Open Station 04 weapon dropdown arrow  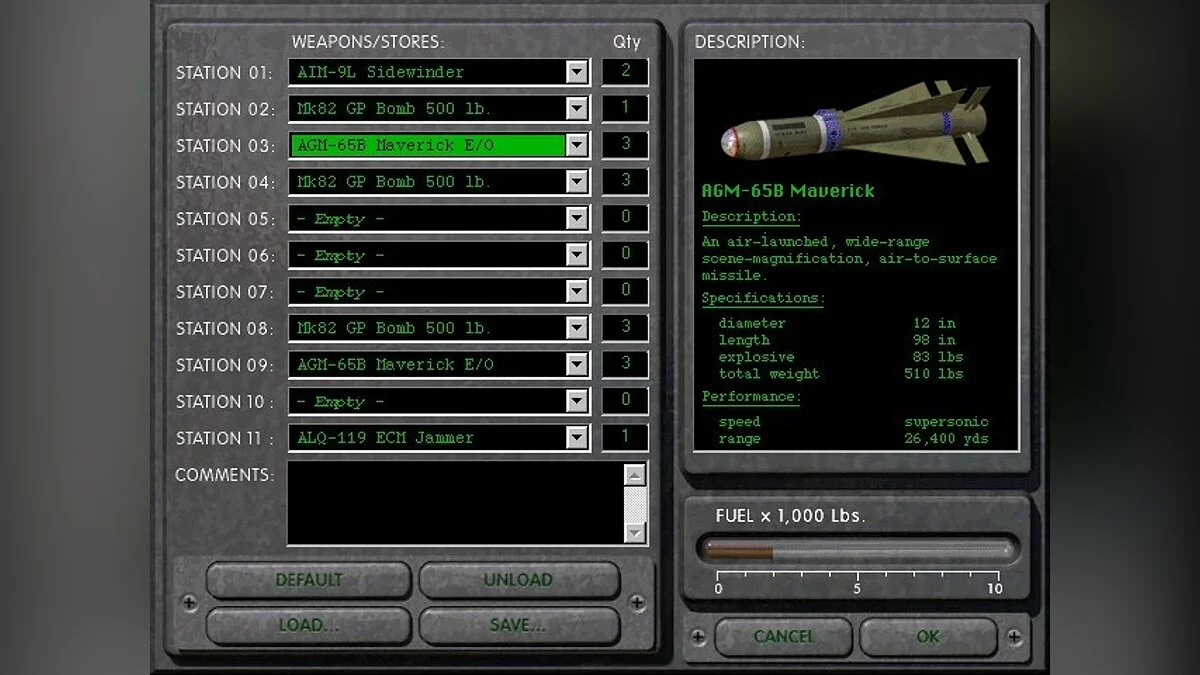[577, 181]
